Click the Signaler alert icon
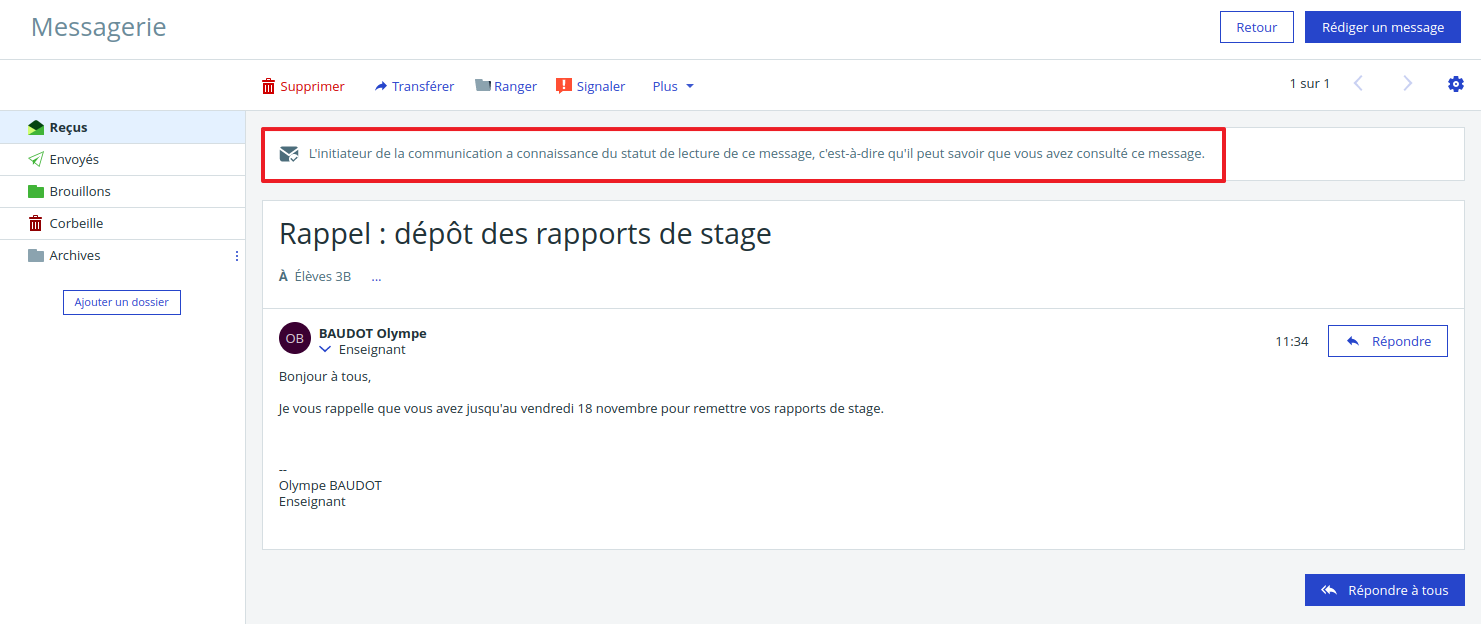This screenshot has width=1481, height=624. [x=564, y=86]
